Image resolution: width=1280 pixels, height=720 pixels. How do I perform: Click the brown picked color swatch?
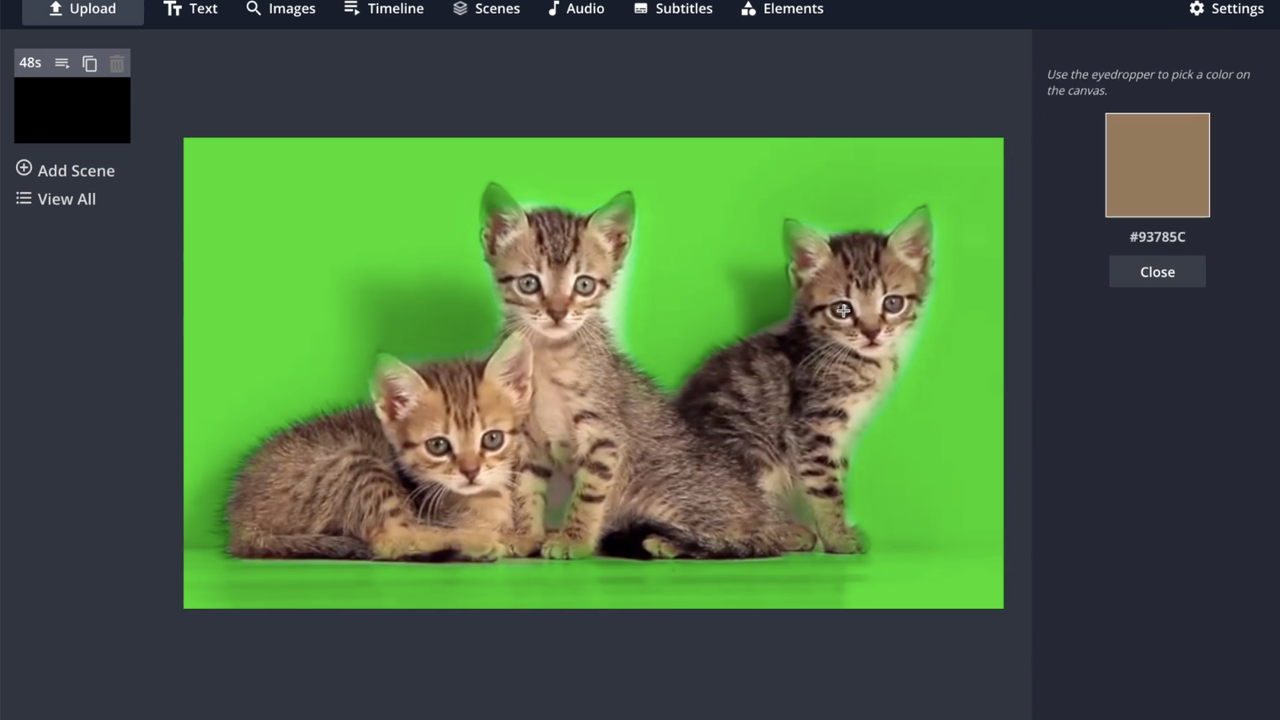(1157, 165)
